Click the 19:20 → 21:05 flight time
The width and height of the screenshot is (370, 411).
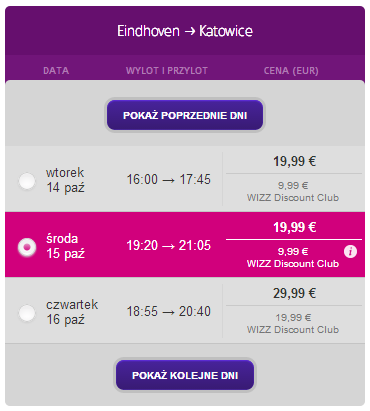pos(169,245)
